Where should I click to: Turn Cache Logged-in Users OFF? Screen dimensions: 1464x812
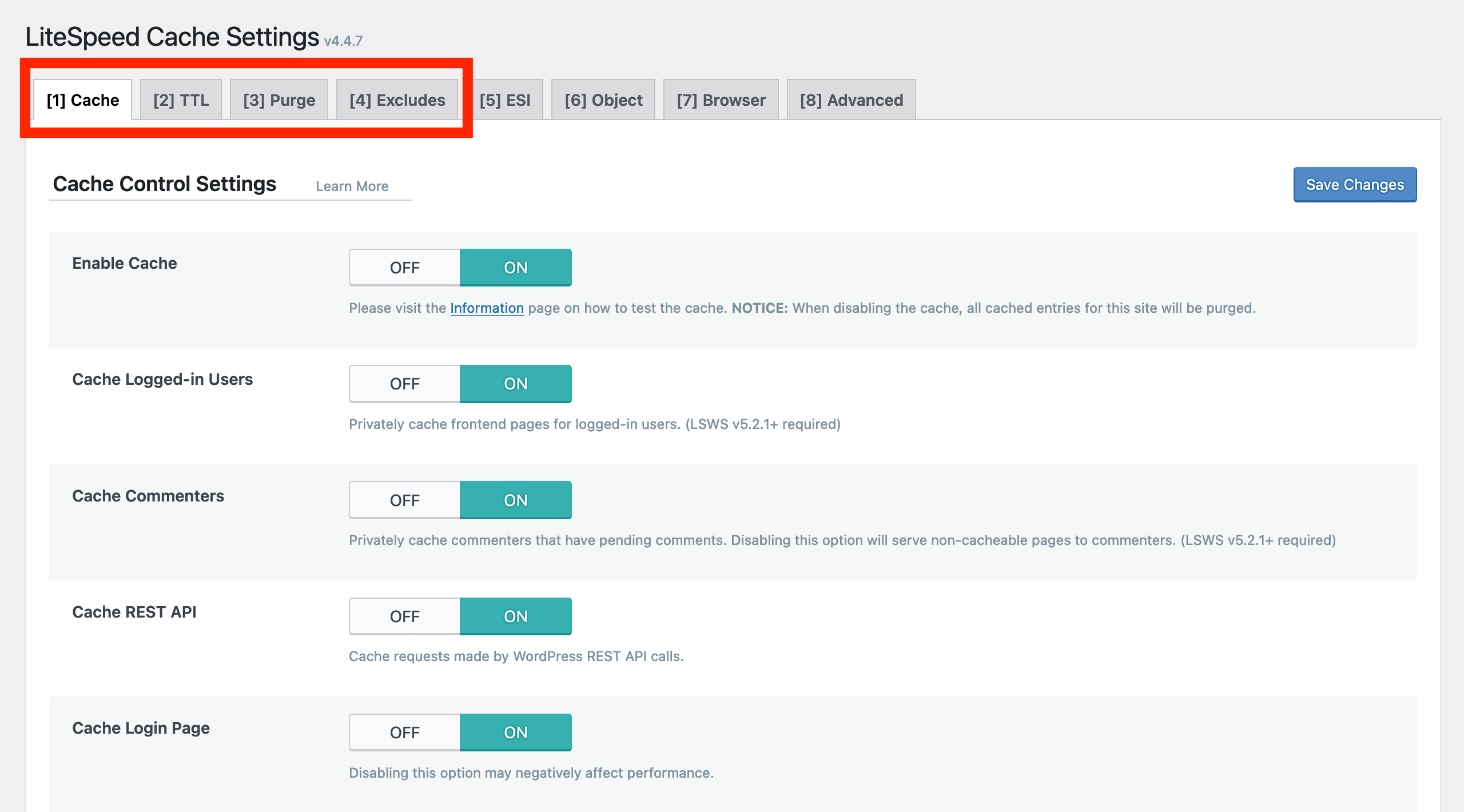[405, 384]
